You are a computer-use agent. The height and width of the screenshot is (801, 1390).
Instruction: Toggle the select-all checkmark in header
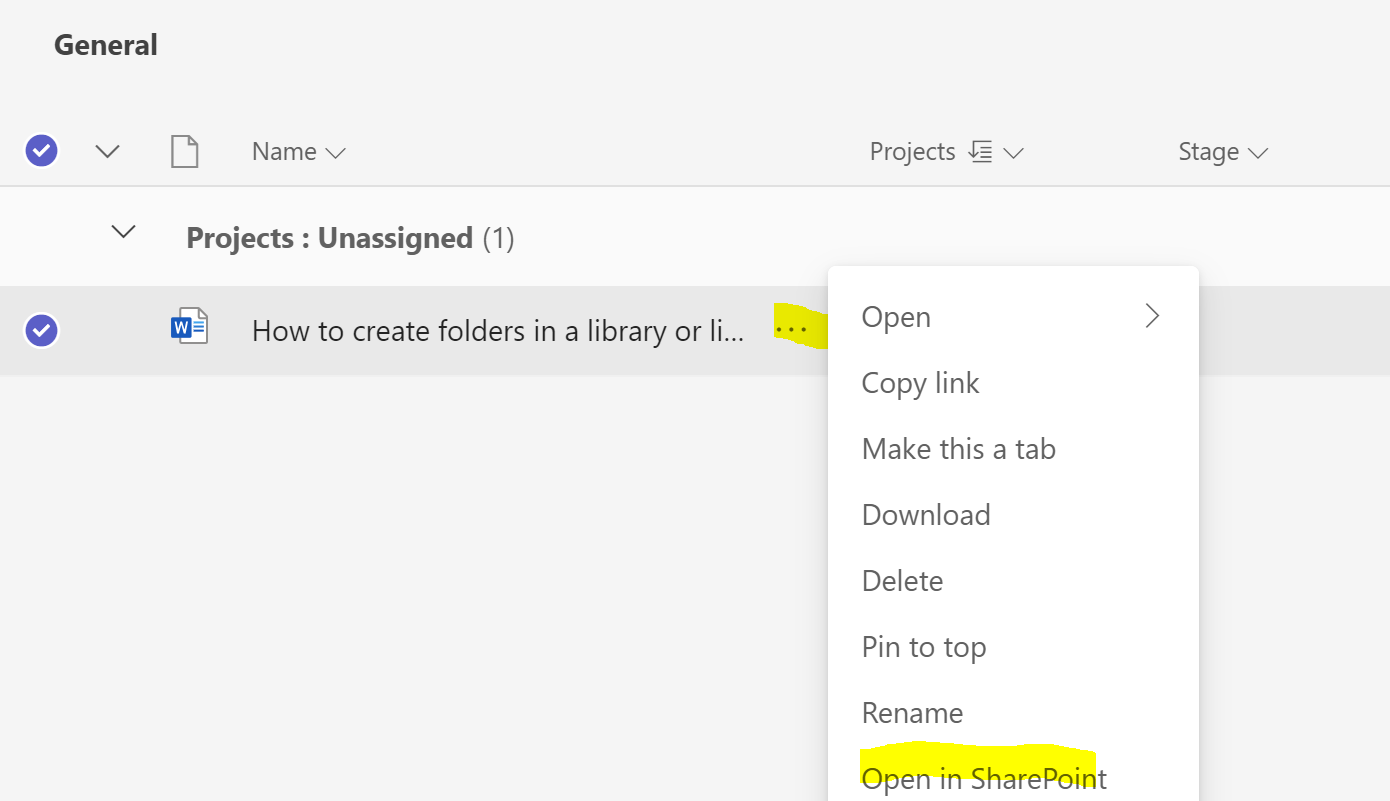click(x=41, y=151)
